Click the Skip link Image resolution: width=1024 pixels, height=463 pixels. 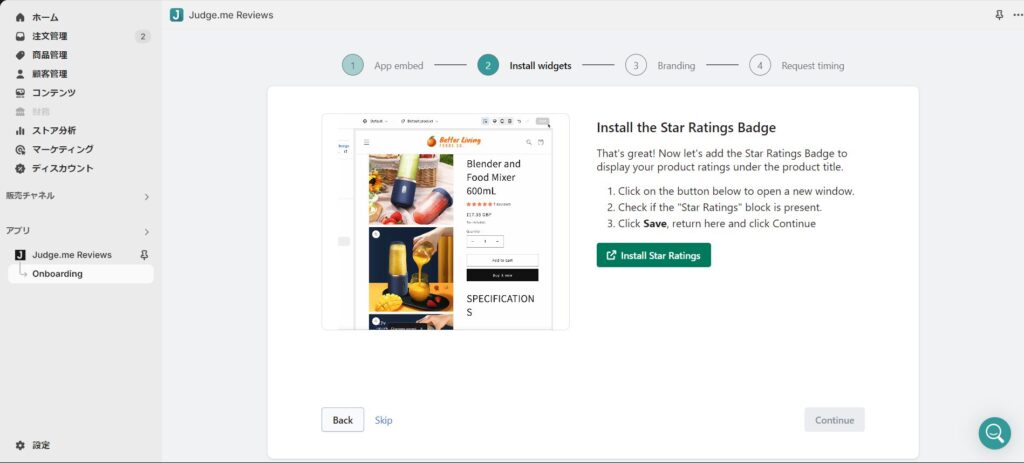pyautogui.click(x=383, y=420)
